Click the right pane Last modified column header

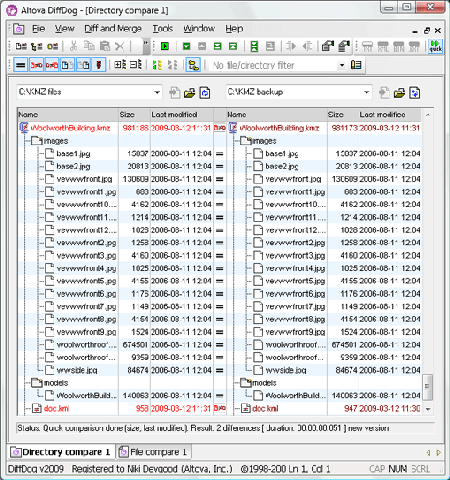[x=390, y=115]
